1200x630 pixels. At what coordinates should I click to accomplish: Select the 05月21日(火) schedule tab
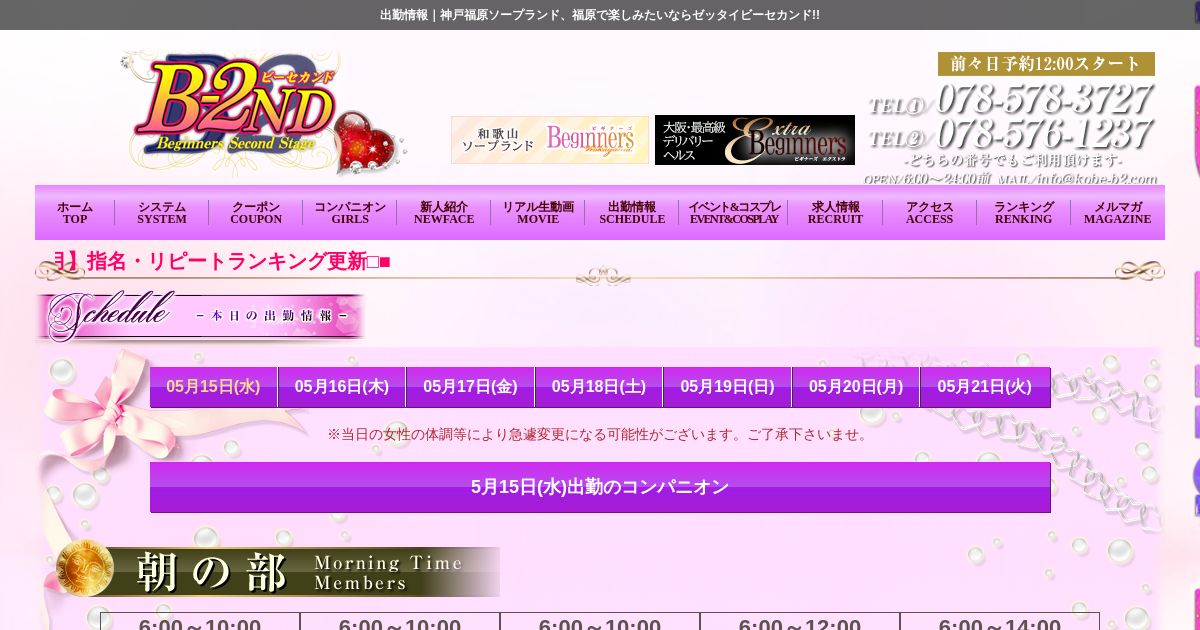coord(985,387)
